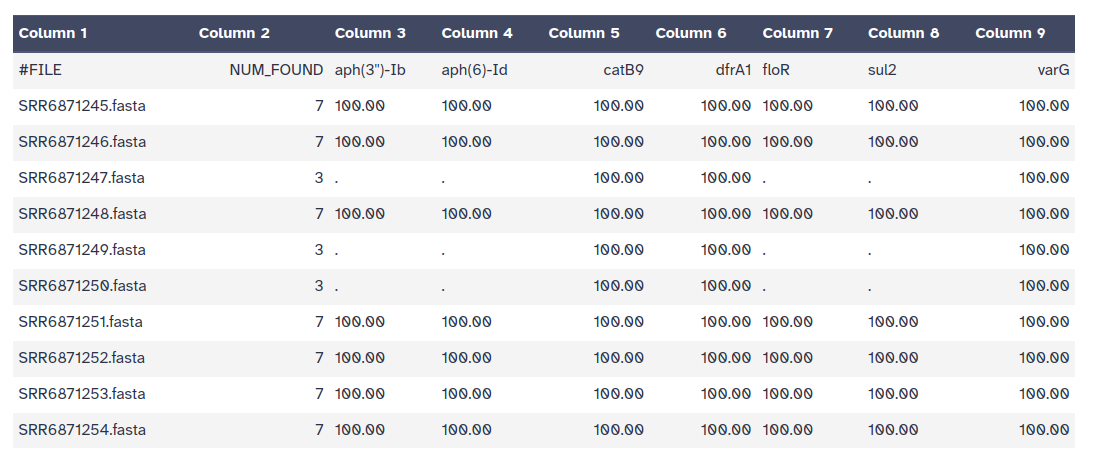Click the Column 2 header
Image resolution: width=1093 pixels, height=465 pixels.
point(234,33)
